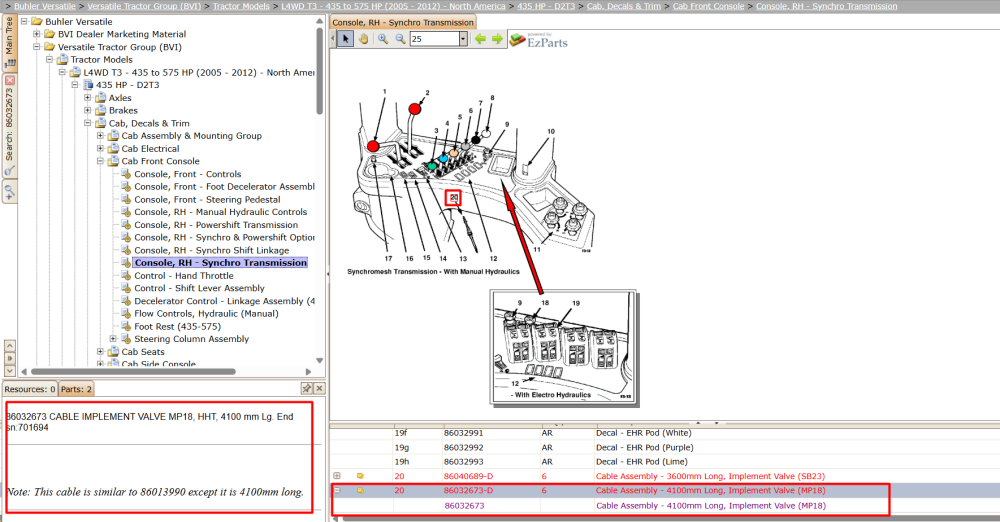Activate the hand pan tool
Image resolution: width=1000 pixels, height=522 pixels.
point(363,39)
